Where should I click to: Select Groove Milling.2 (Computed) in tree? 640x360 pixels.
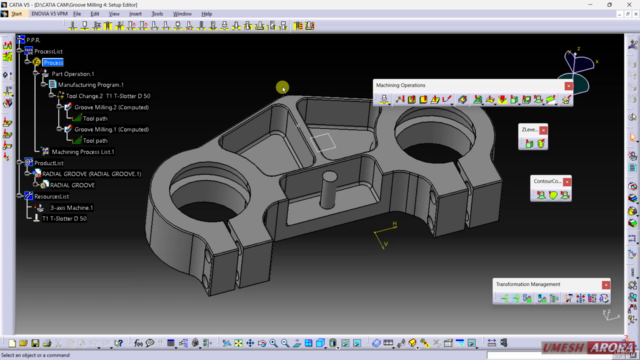111,107
